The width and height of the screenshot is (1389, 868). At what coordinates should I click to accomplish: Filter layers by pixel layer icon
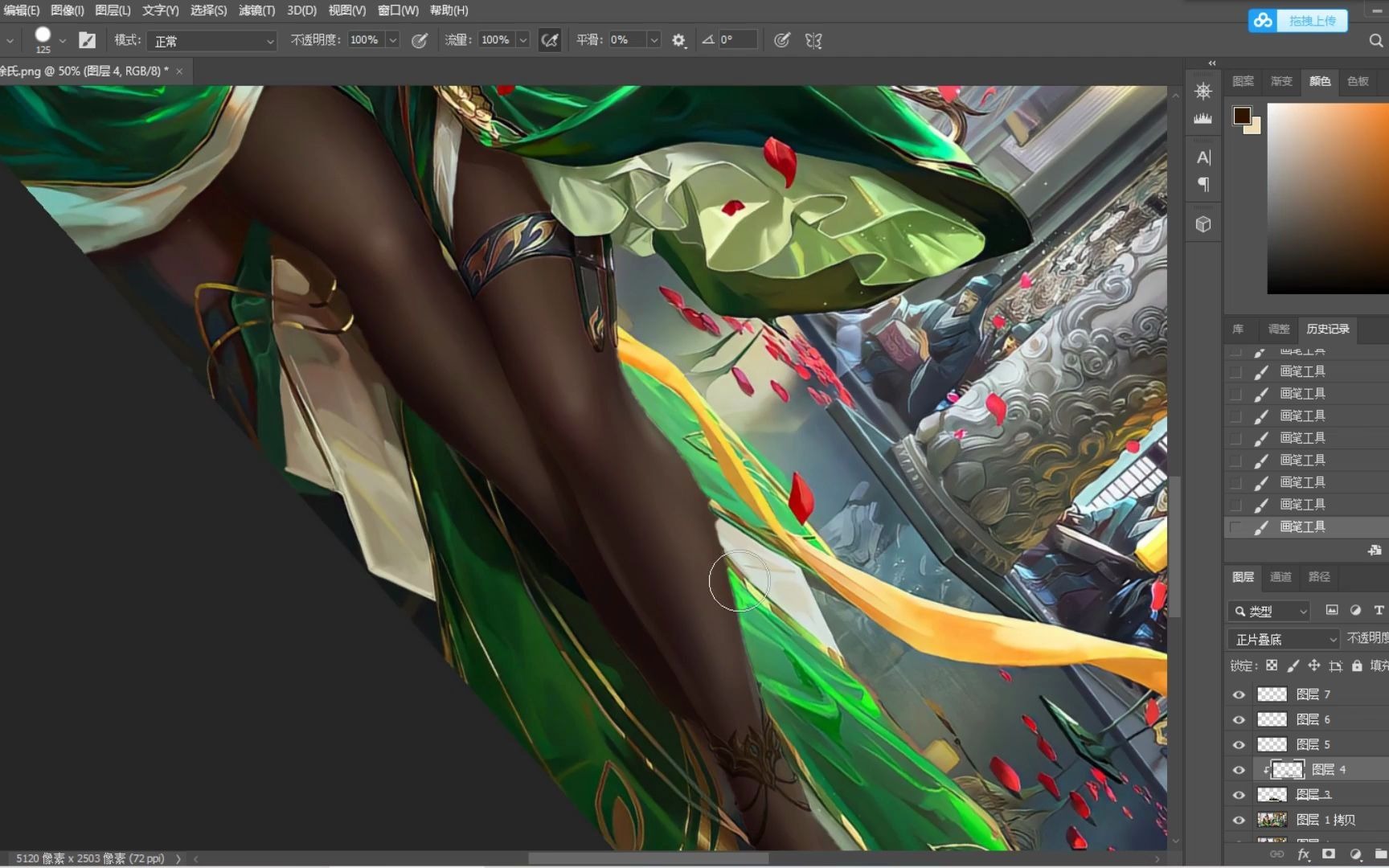click(1332, 610)
